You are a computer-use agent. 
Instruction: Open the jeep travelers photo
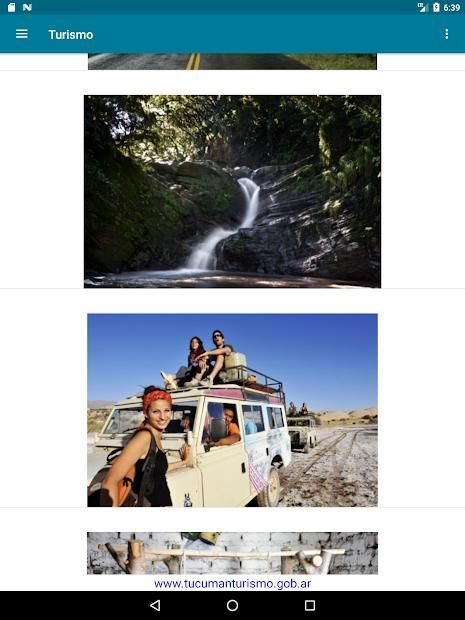point(232,410)
